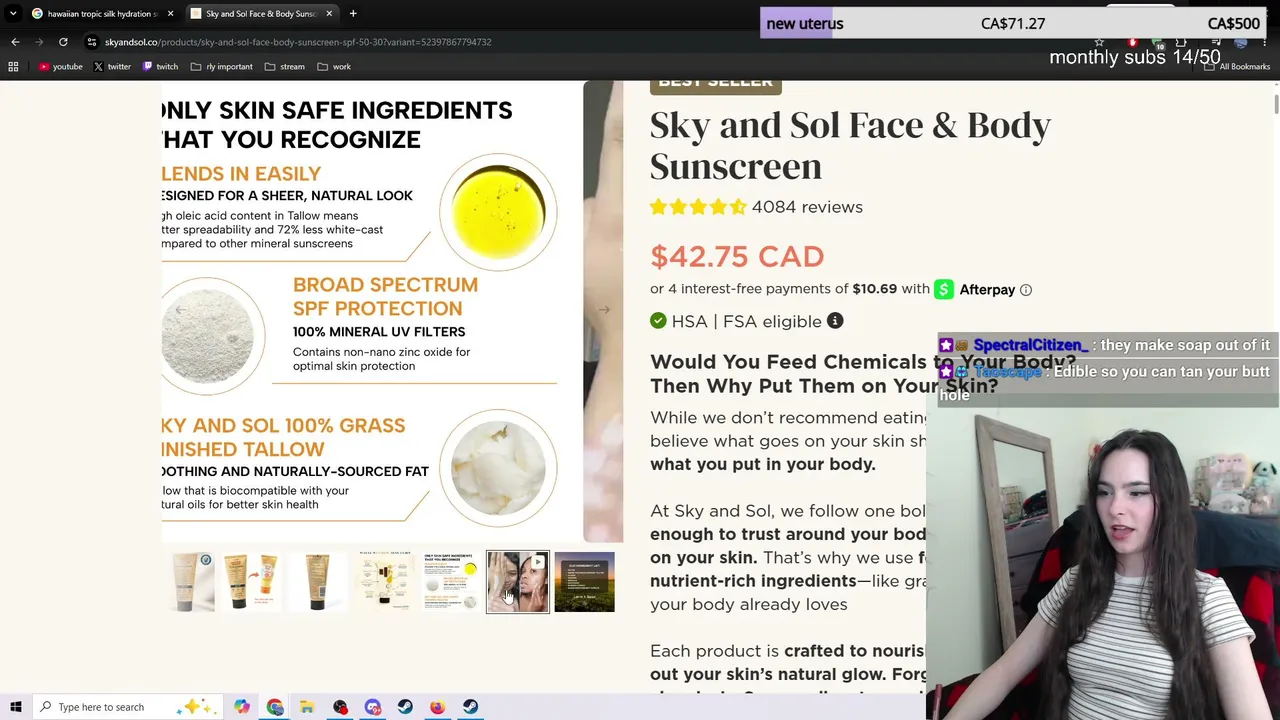The height and width of the screenshot is (720, 1280).
Task: Click the Sky and Sol product title
Action: point(850,145)
